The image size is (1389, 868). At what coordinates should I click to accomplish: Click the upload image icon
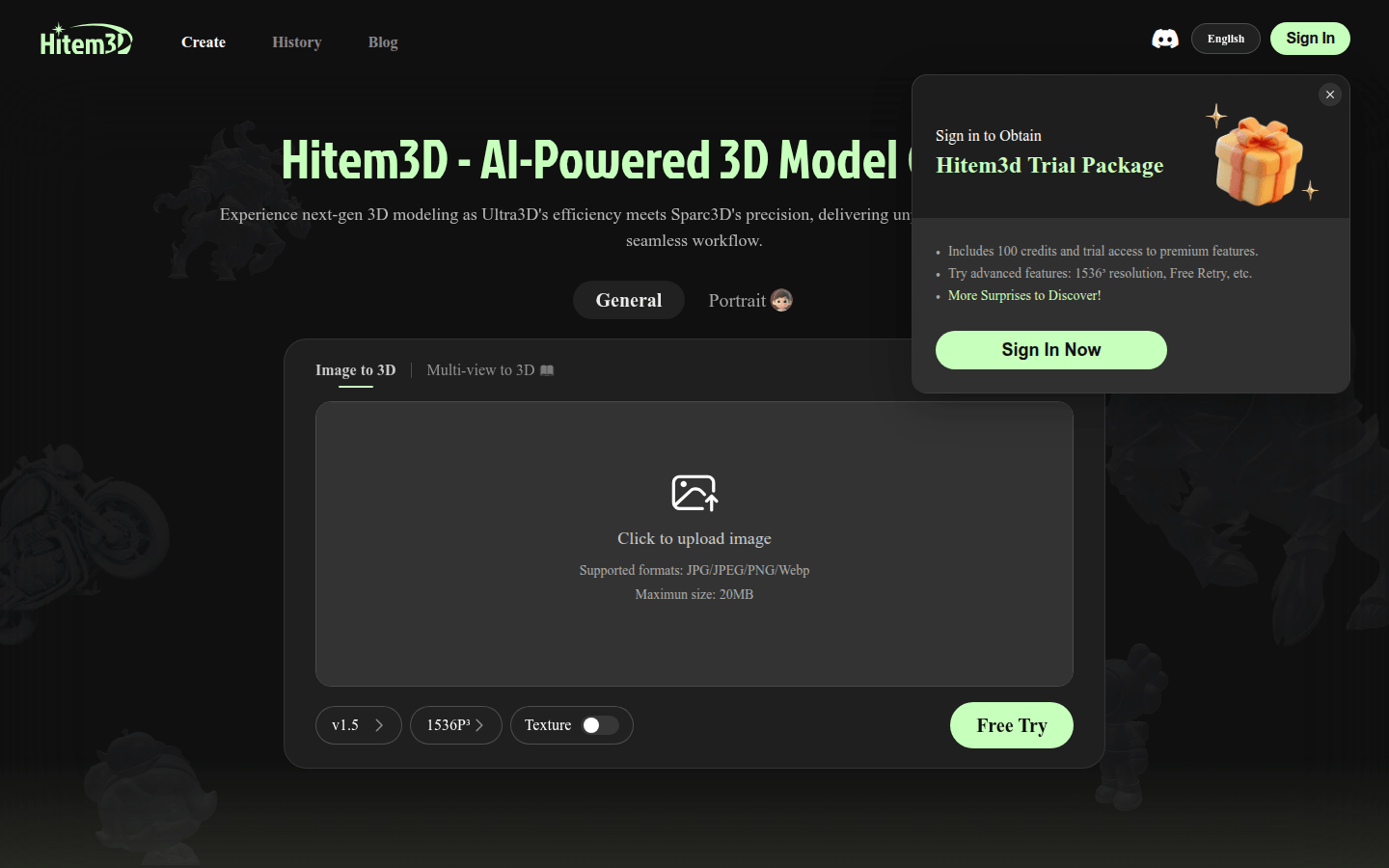tap(694, 493)
